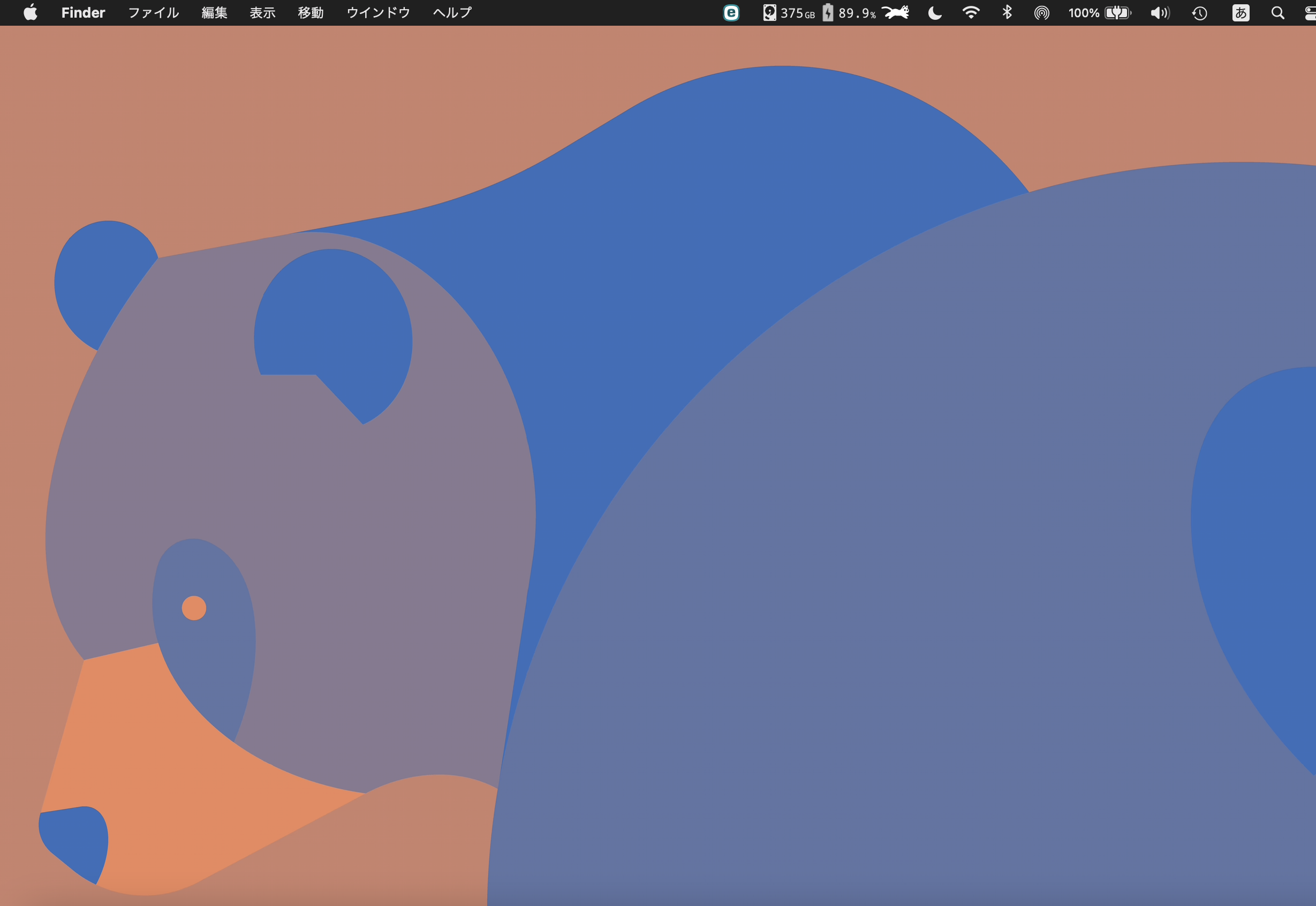Image resolution: width=1316 pixels, height=906 pixels.
Task: Open the AirDrop menu bar icon
Action: [1041, 12]
